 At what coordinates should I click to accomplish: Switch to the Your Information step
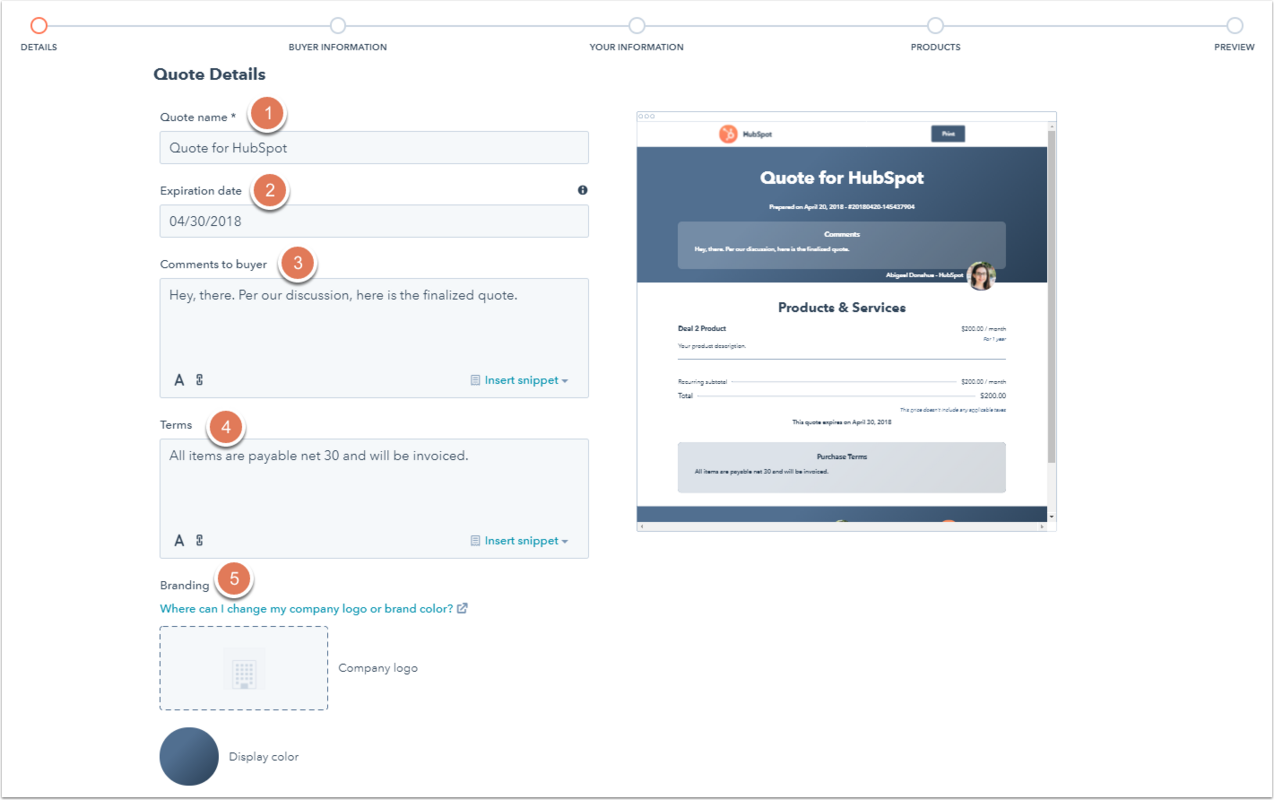(x=637, y=27)
